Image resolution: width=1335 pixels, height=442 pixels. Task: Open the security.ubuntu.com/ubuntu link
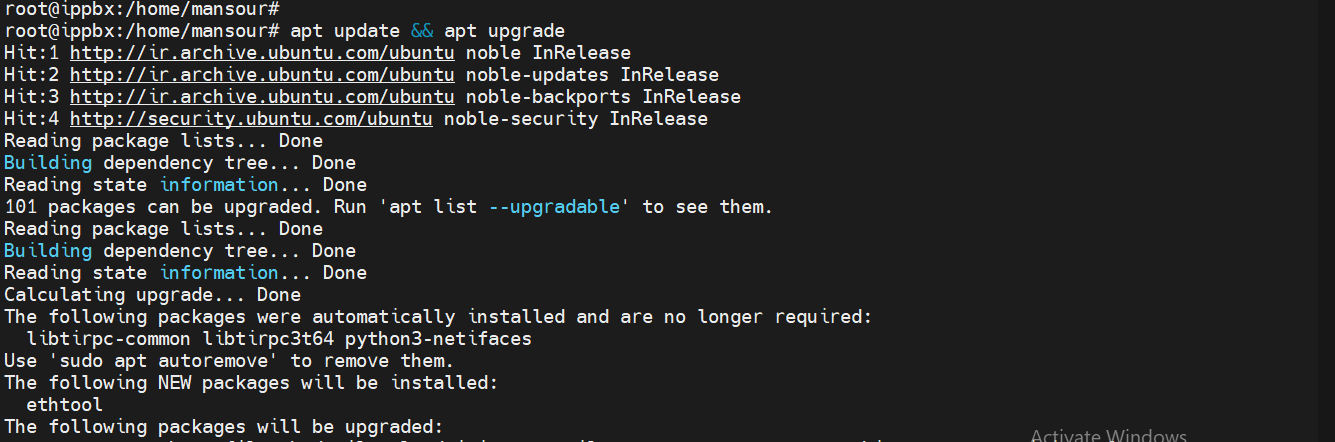point(251,119)
